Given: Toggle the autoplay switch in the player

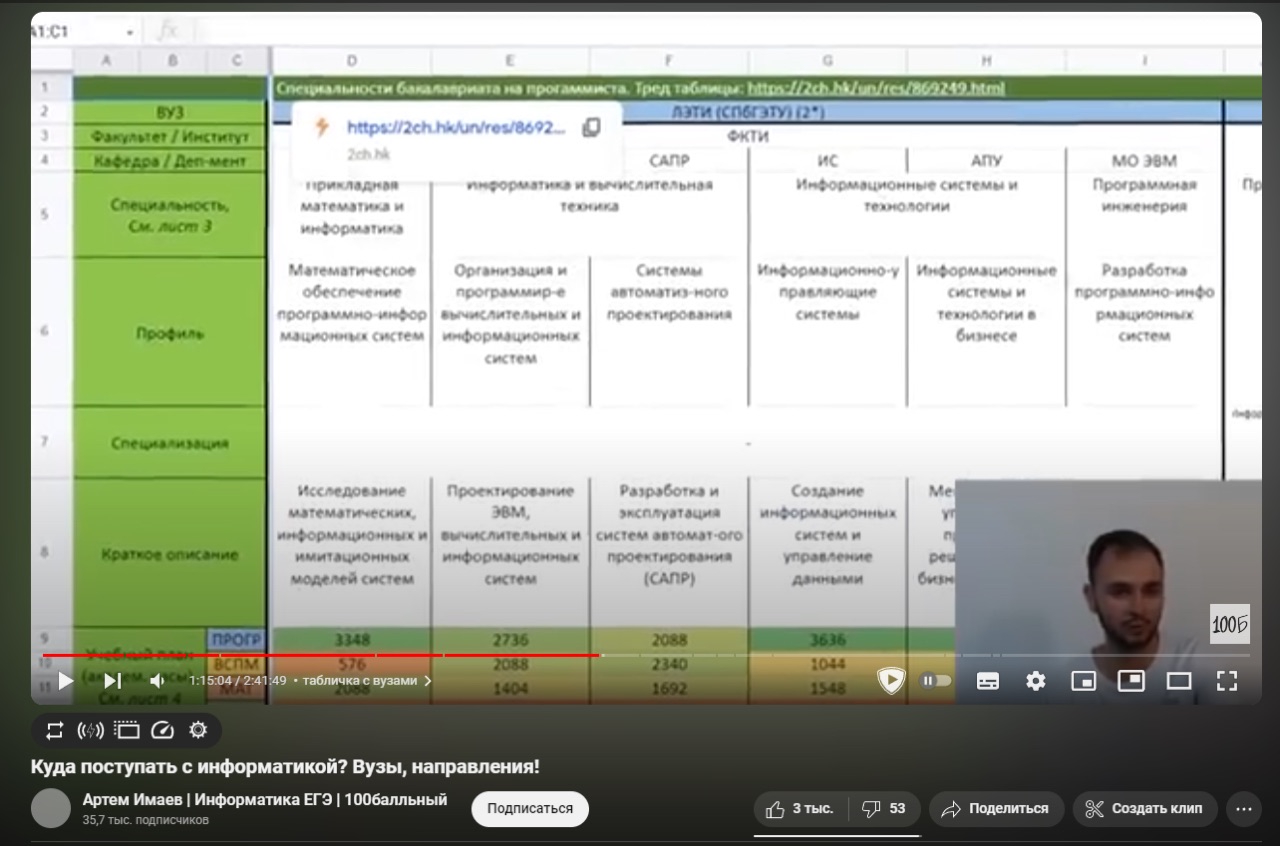Looking at the screenshot, I should (x=936, y=681).
